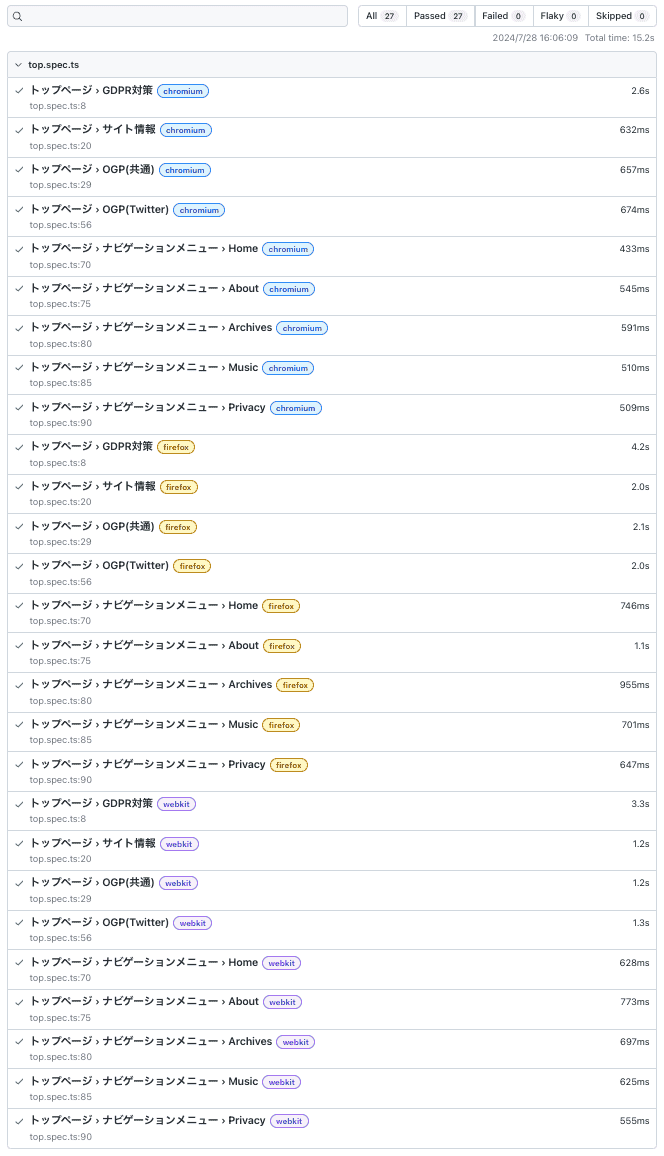This screenshot has height=1156, width=664.
Task: Click chromium badge on サイト情報 test
Action: click(x=185, y=130)
